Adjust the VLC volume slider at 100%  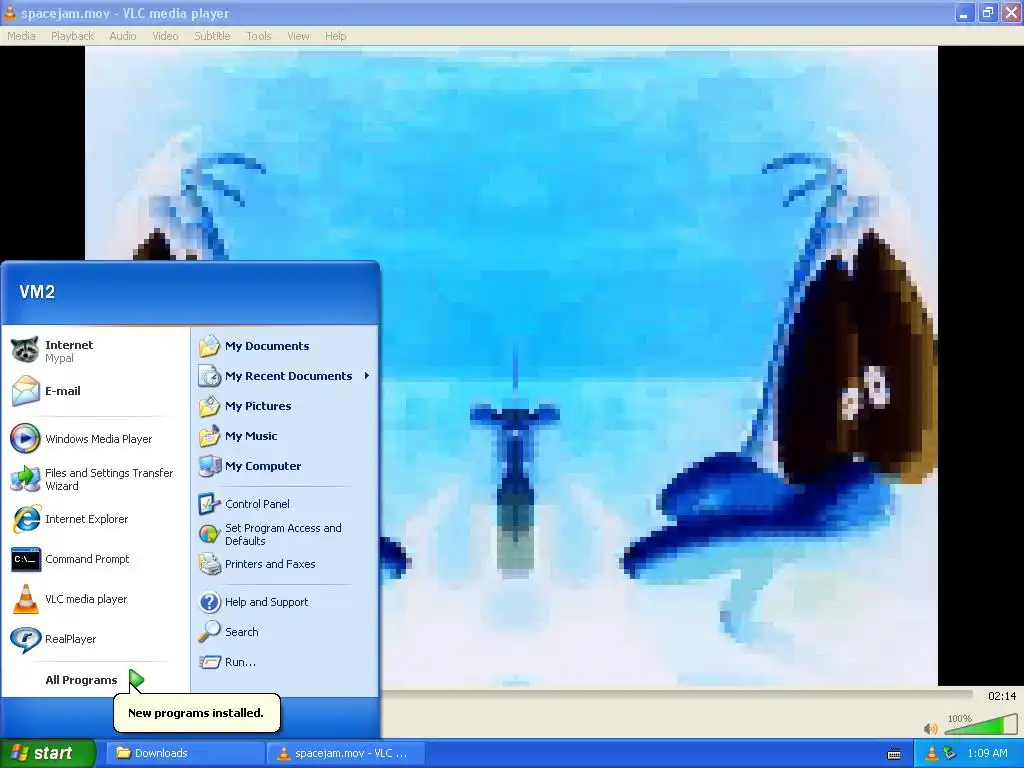(980, 725)
